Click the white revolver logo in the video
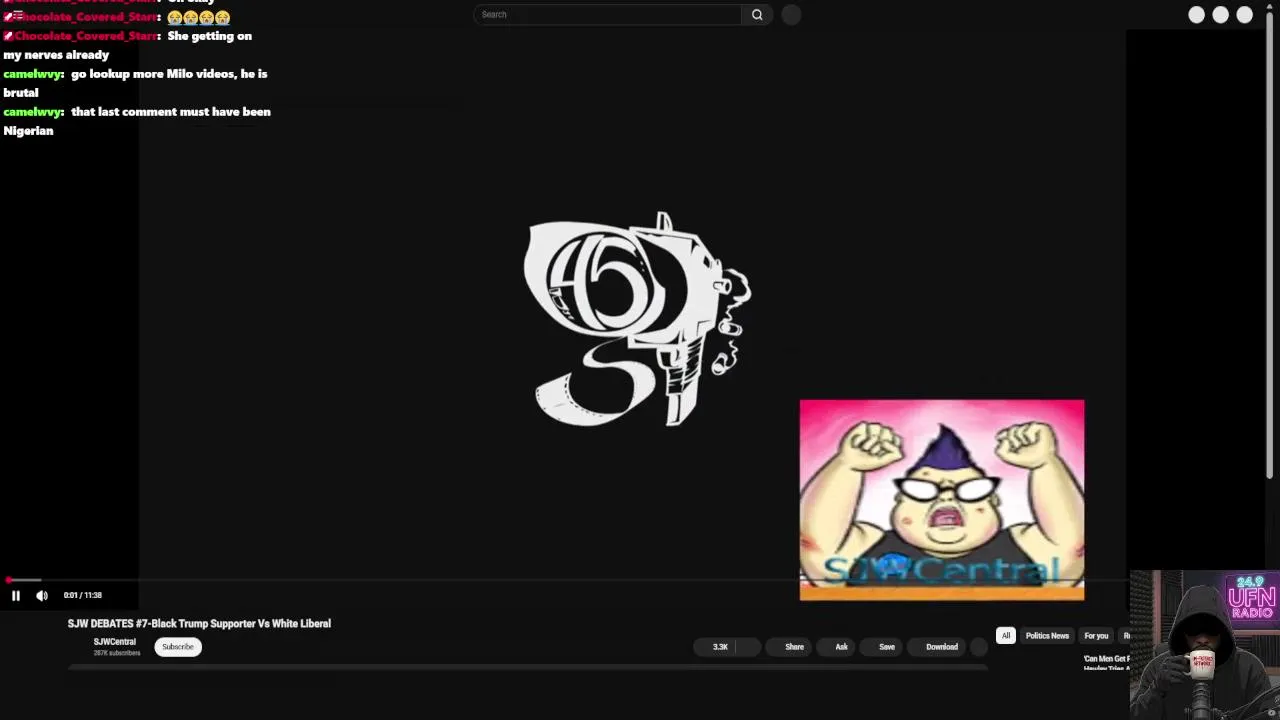1280x720 pixels. (637, 319)
